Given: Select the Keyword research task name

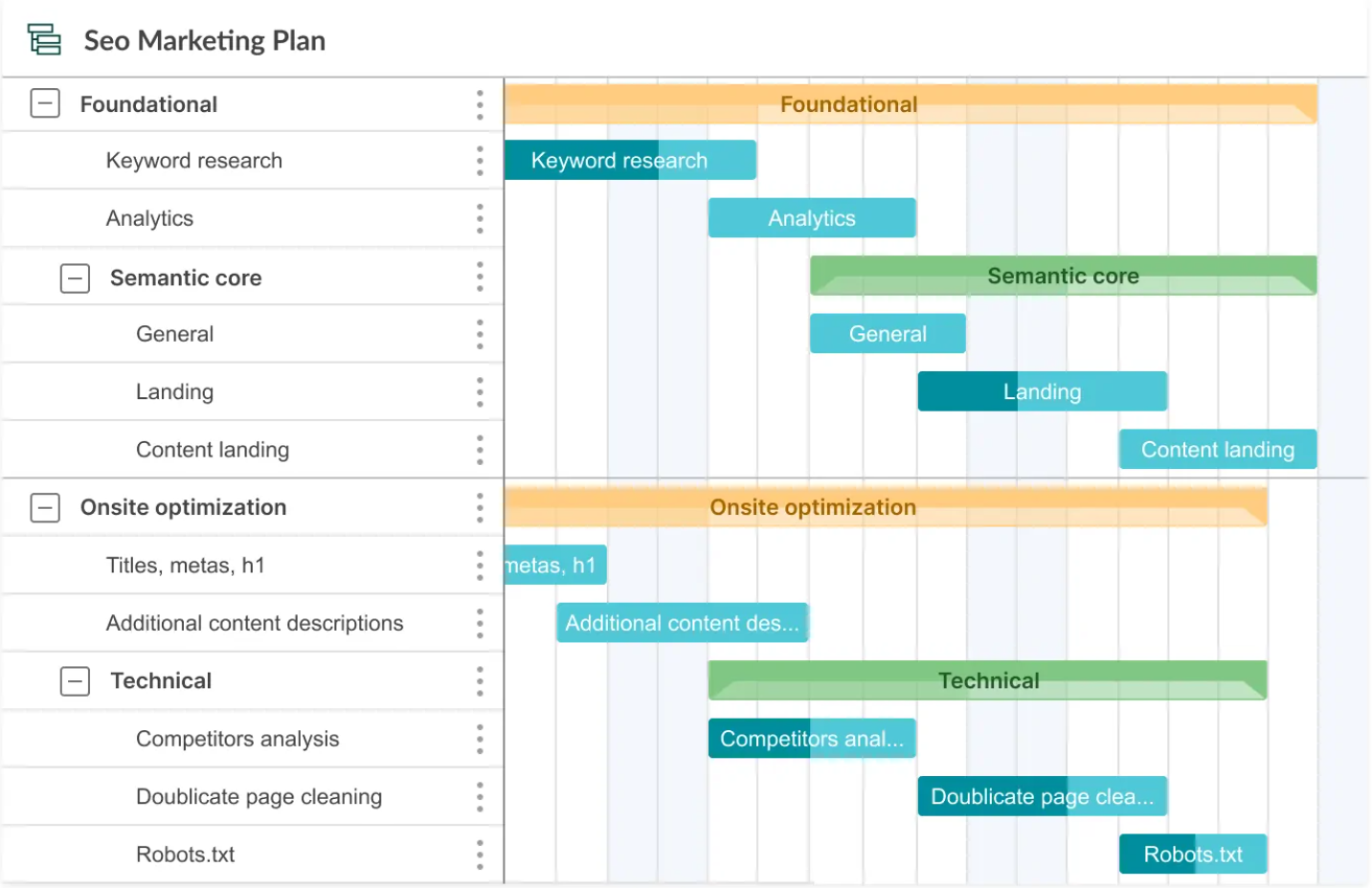Looking at the screenshot, I should click(193, 160).
